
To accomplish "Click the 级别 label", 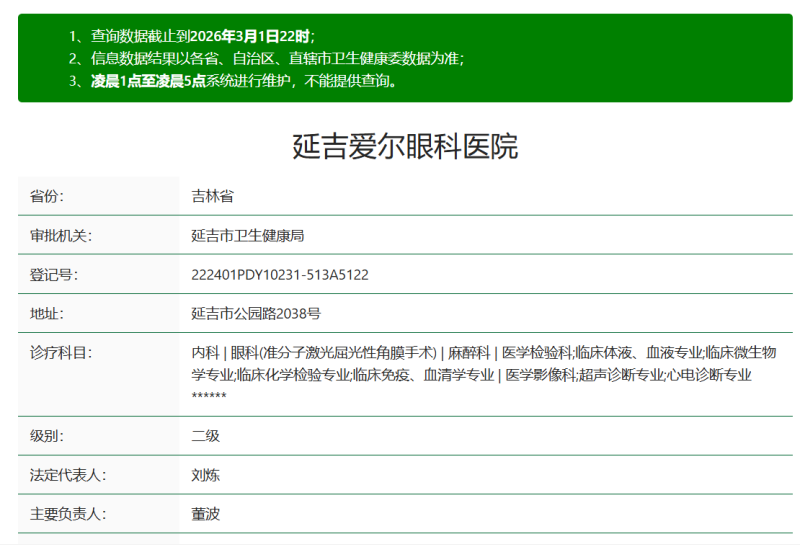I will click(47, 436).
